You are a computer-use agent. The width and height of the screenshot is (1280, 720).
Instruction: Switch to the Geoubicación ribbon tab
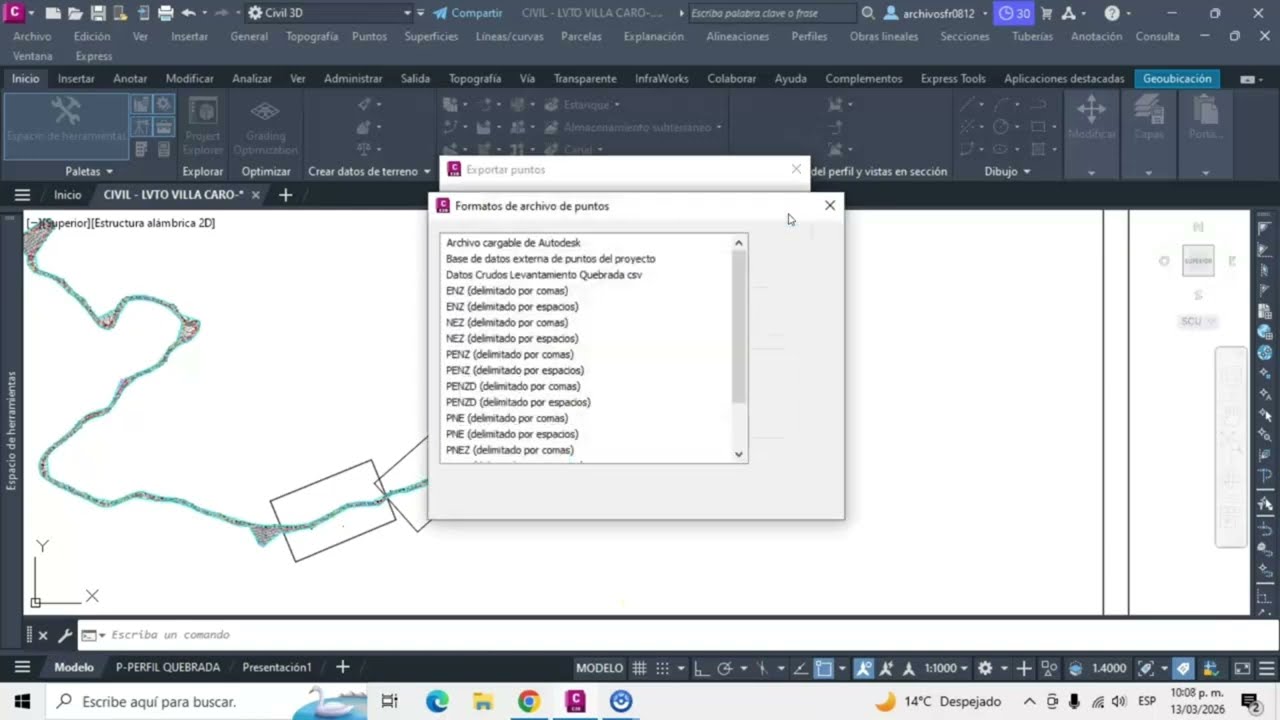1177,78
